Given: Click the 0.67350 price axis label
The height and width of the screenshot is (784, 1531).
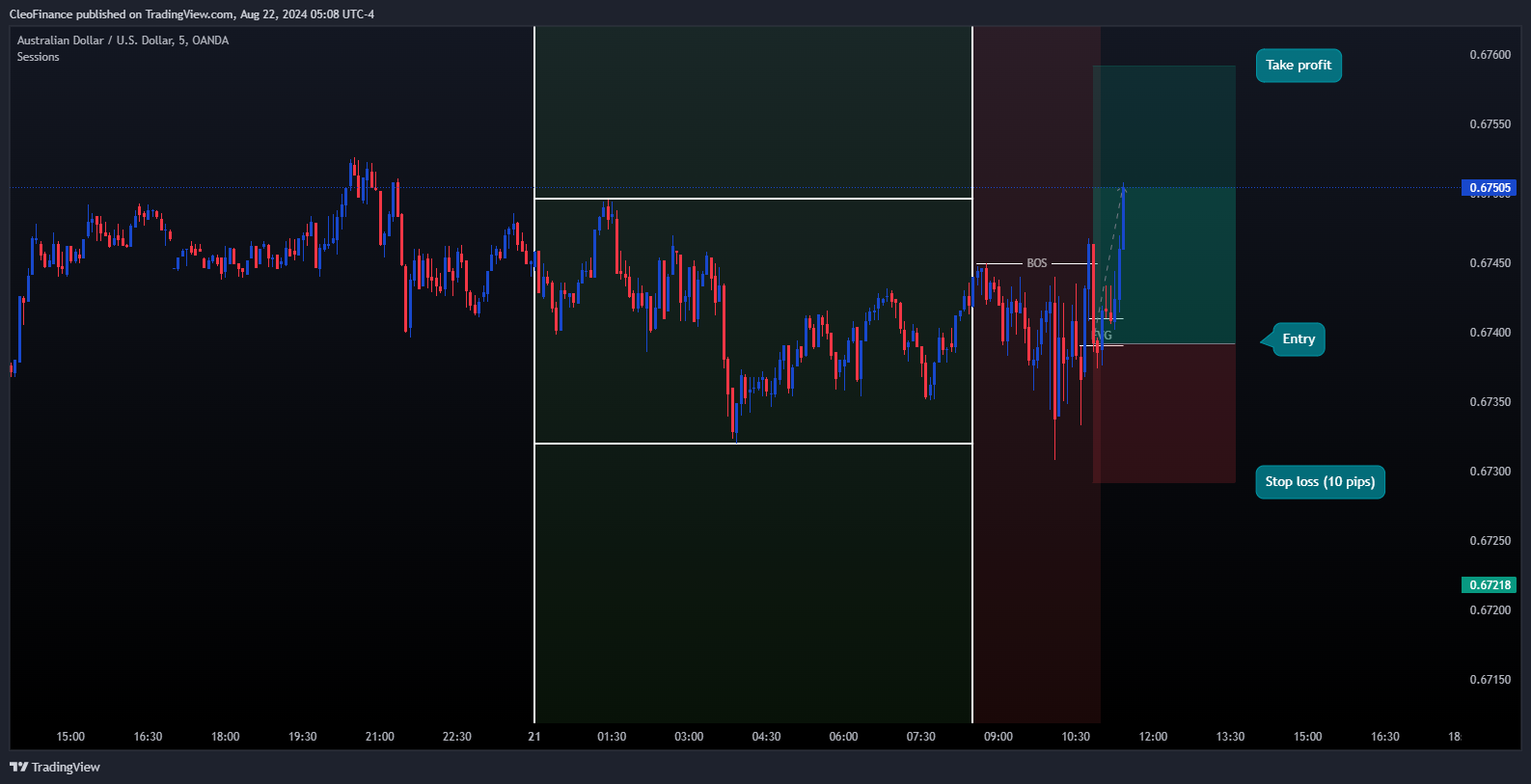Looking at the screenshot, I should (x=1490, y=402).
